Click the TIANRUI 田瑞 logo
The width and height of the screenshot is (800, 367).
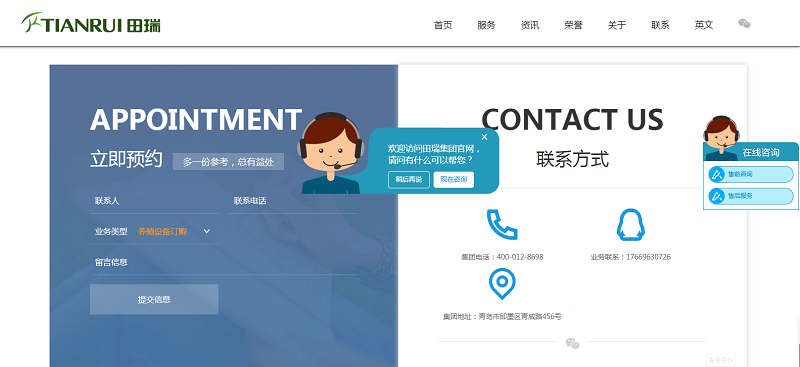point(91,23)
